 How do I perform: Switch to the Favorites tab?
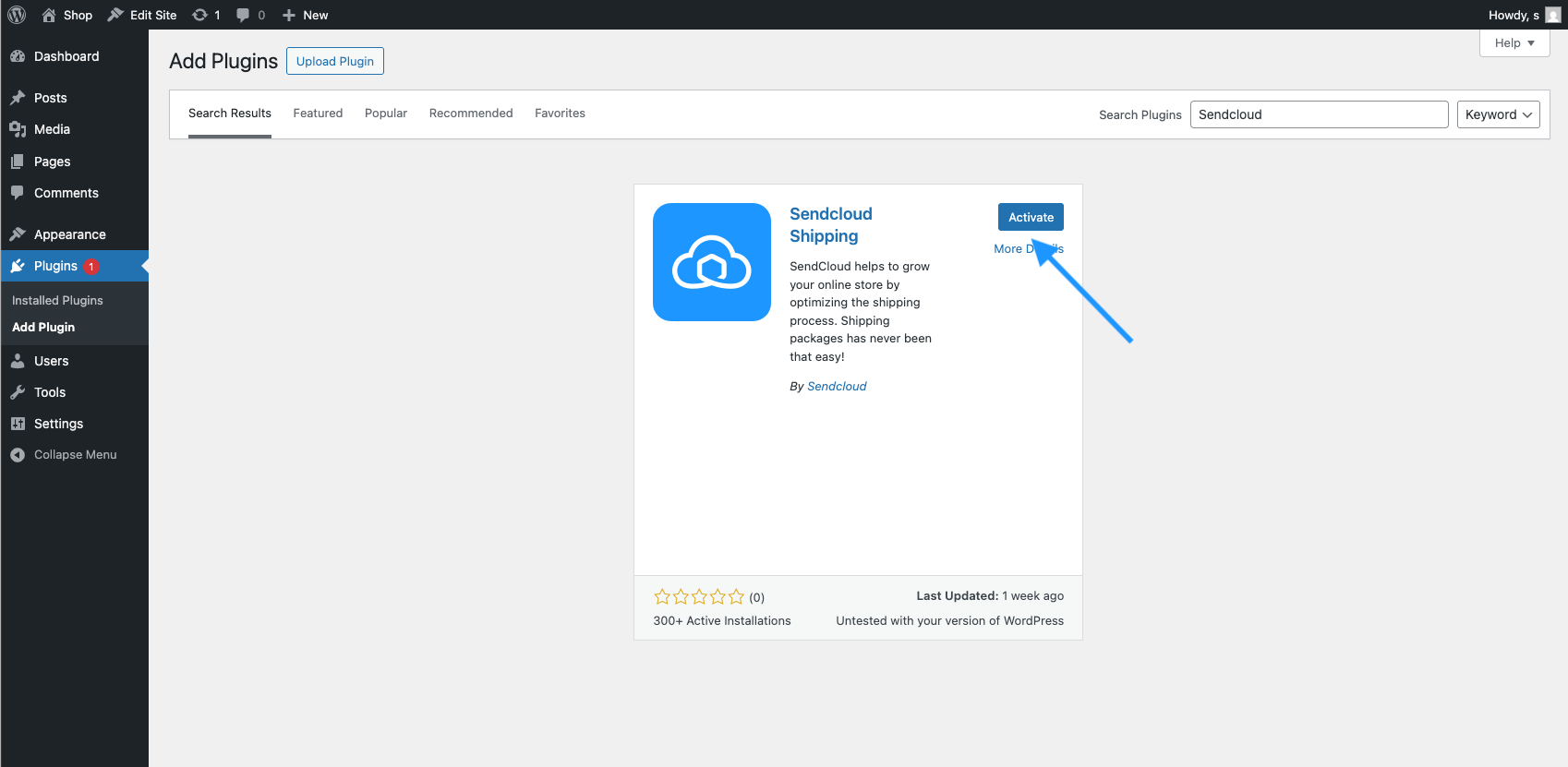(x=560, y=114)
